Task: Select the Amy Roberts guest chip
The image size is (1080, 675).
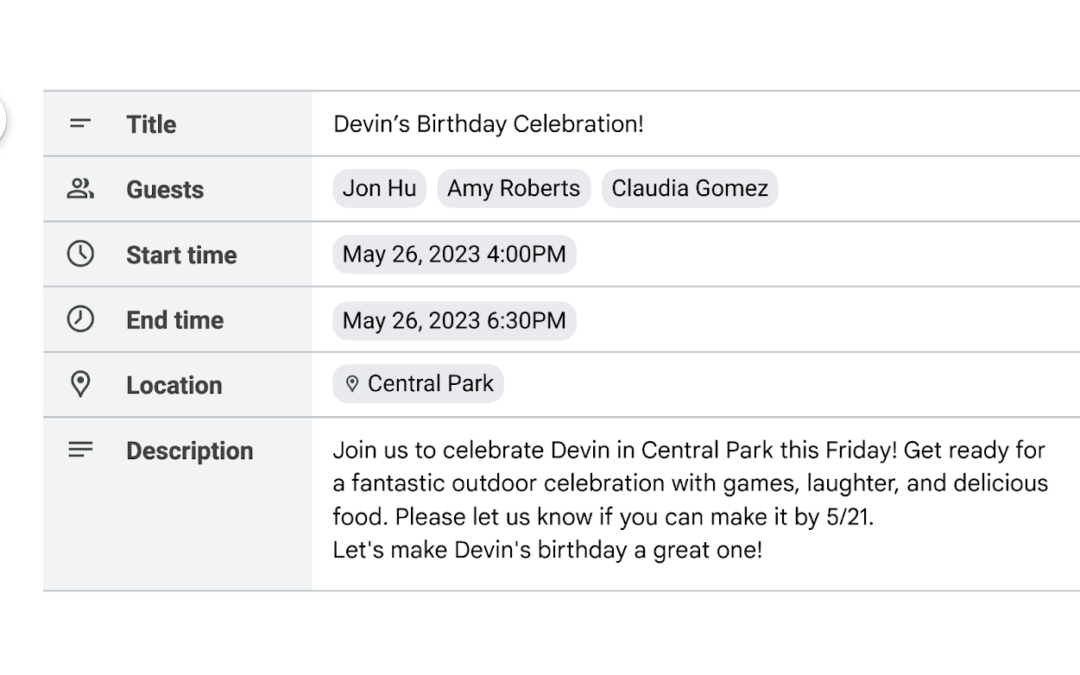Action: pyautogui.click(x=514, y=188)
